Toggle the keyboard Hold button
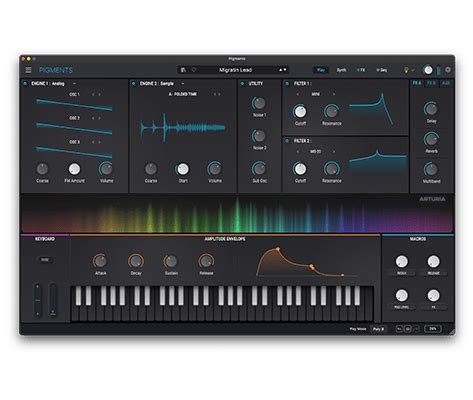 pyautogui.click(x=45, y=260)
